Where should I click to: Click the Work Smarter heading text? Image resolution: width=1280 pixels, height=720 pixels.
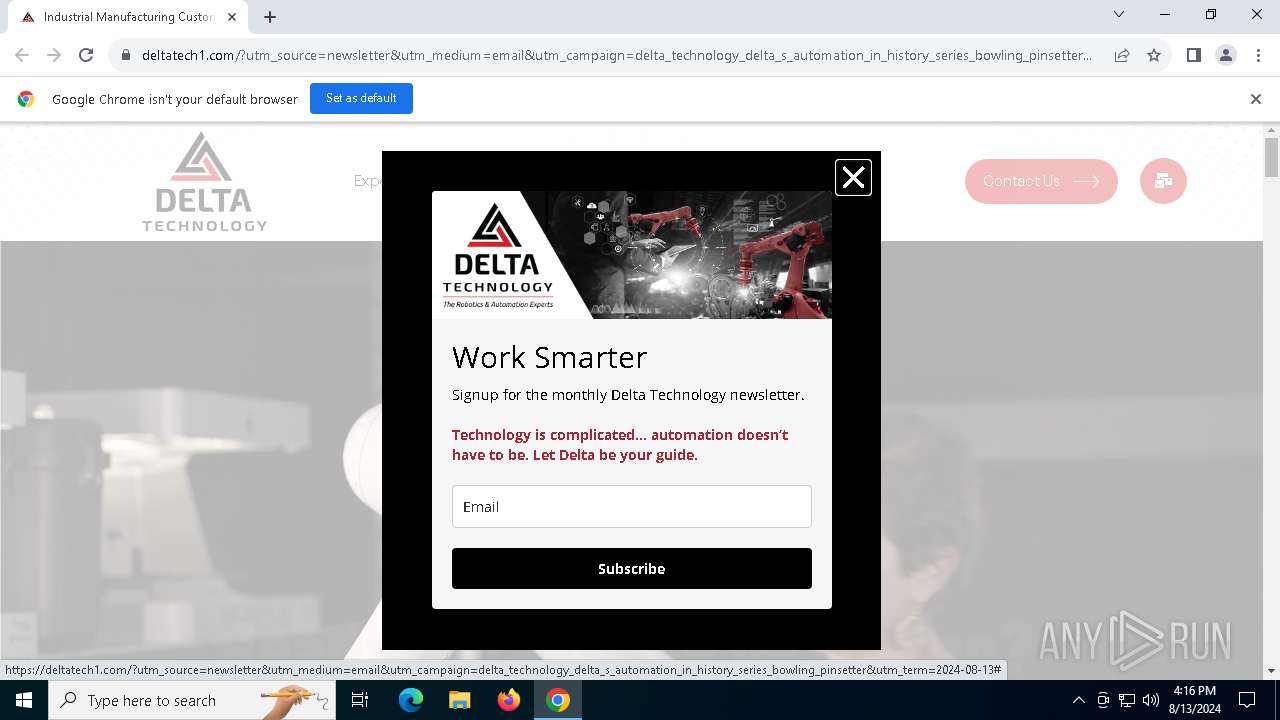[x=549, y=357]
